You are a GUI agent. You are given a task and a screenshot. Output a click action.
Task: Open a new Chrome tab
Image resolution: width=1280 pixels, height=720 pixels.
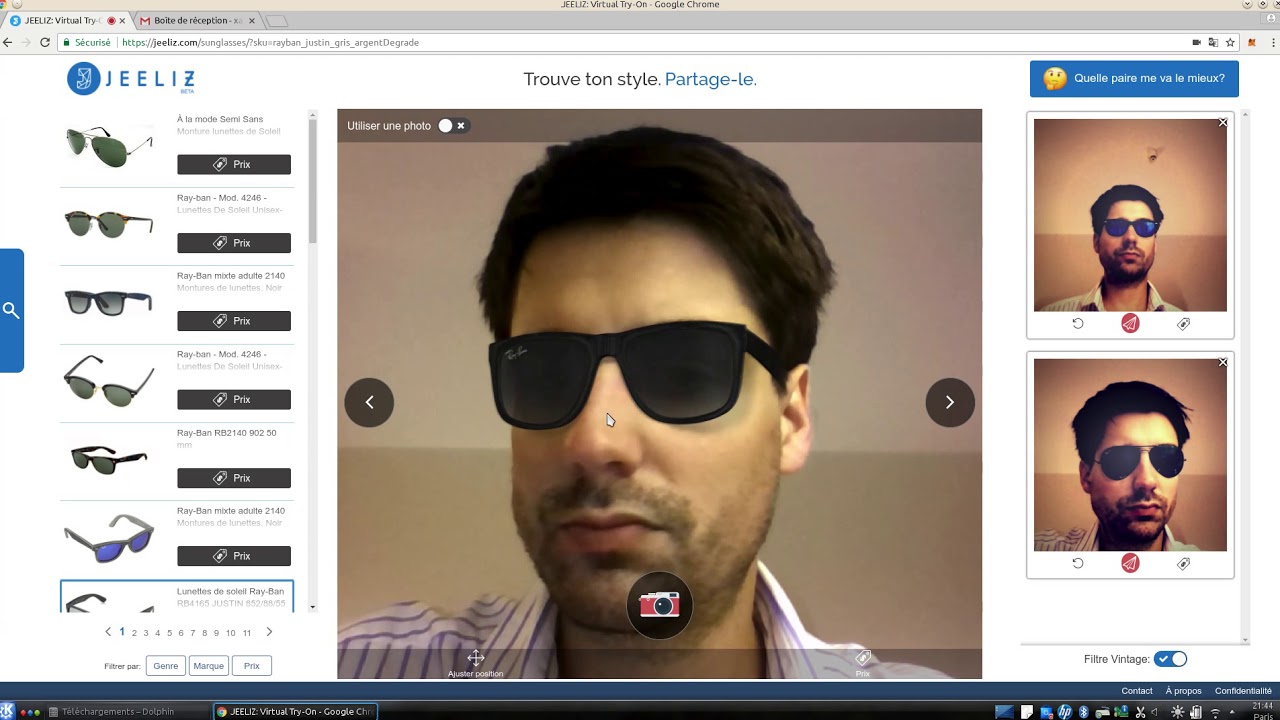click(x=277, y=20)
